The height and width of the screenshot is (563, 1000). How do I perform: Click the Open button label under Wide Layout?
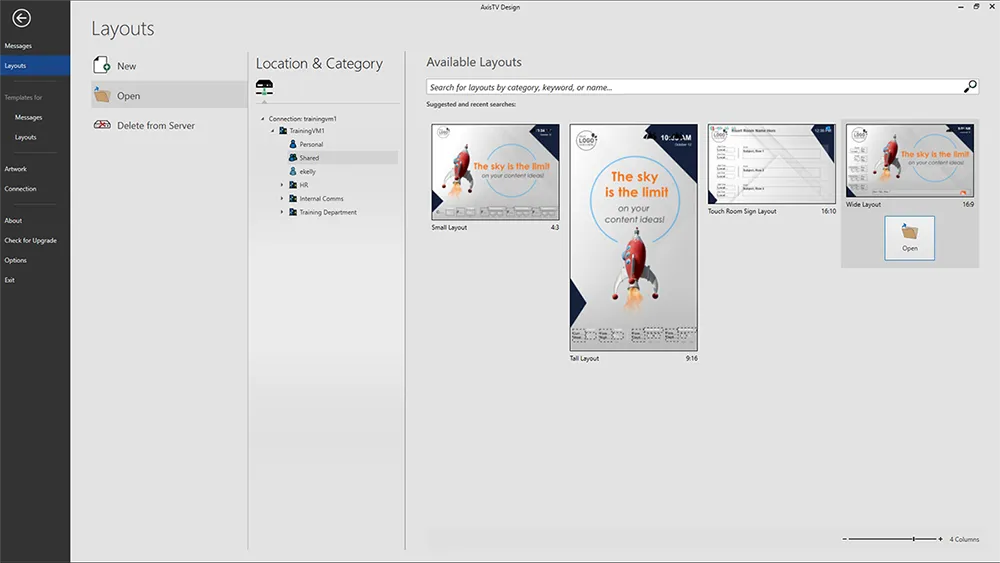(x=909, y=248)
